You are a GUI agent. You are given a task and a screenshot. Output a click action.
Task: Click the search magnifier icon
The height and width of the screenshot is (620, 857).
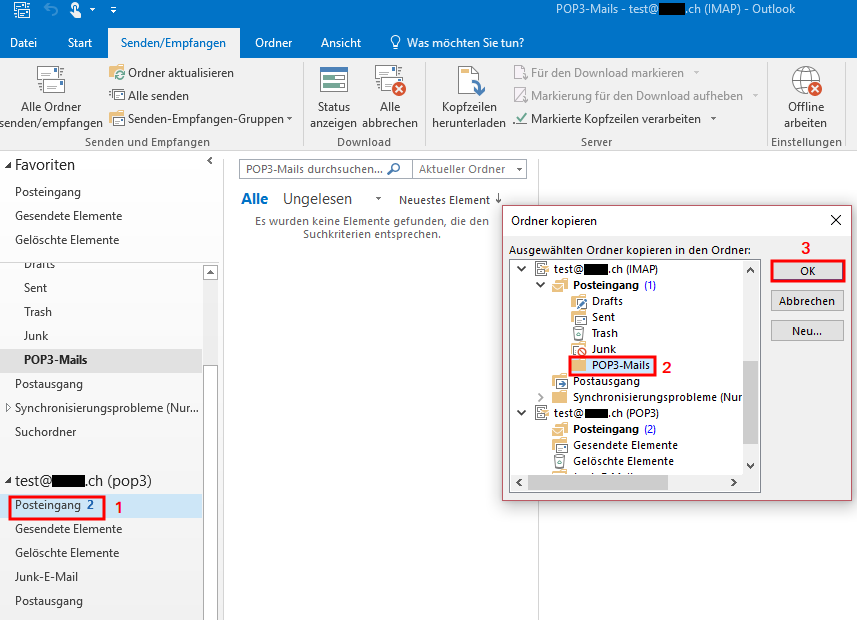coord(394,169)
